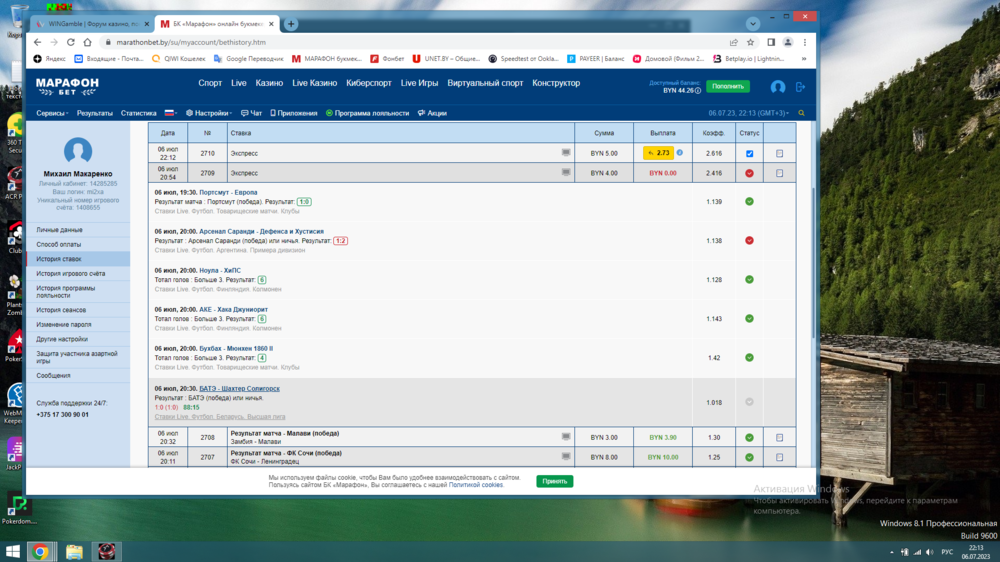
Task: Click the comment icon in bet 2709 row
Action: (x=566, y=173)
